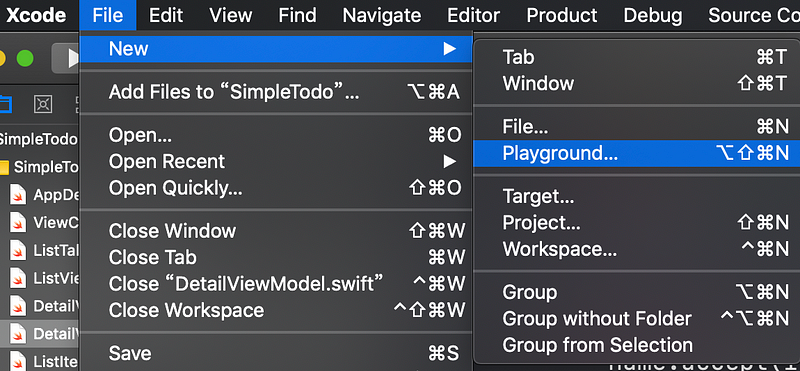Open the Source Control navigator icon
Screen dimensions: 800x371
(x=43, y=104)
